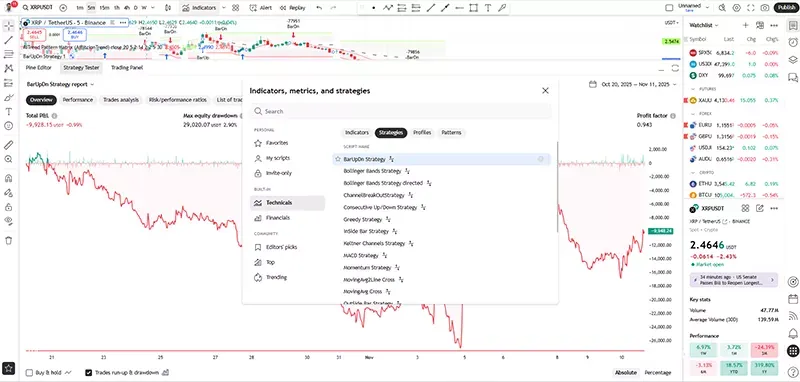
Task: Open the measure ruler tool
Action: point(8,145)
